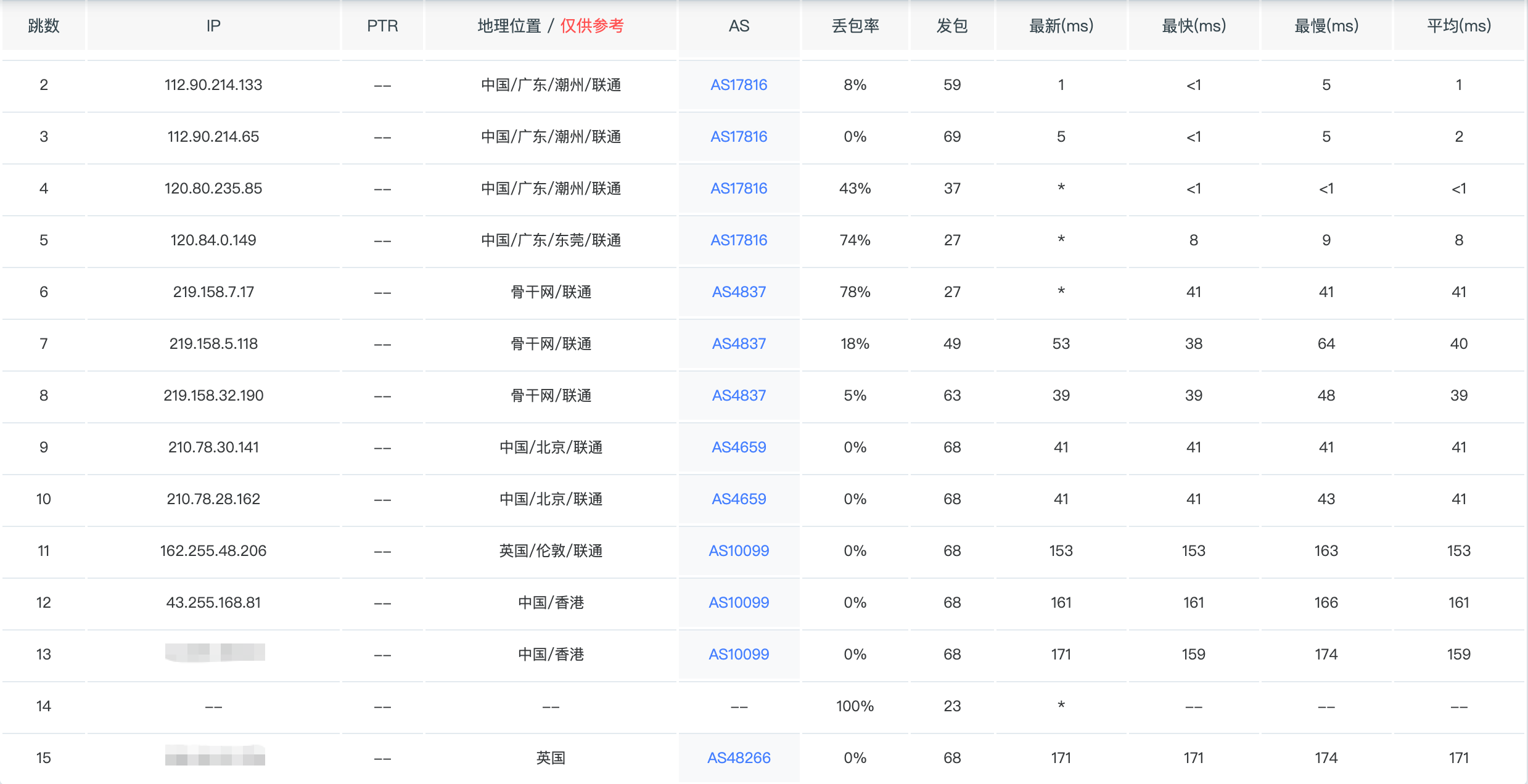Open AS4659 link for 210.78.28.162
Screen dimensions: 1528x784
click(x=739, y=499)
